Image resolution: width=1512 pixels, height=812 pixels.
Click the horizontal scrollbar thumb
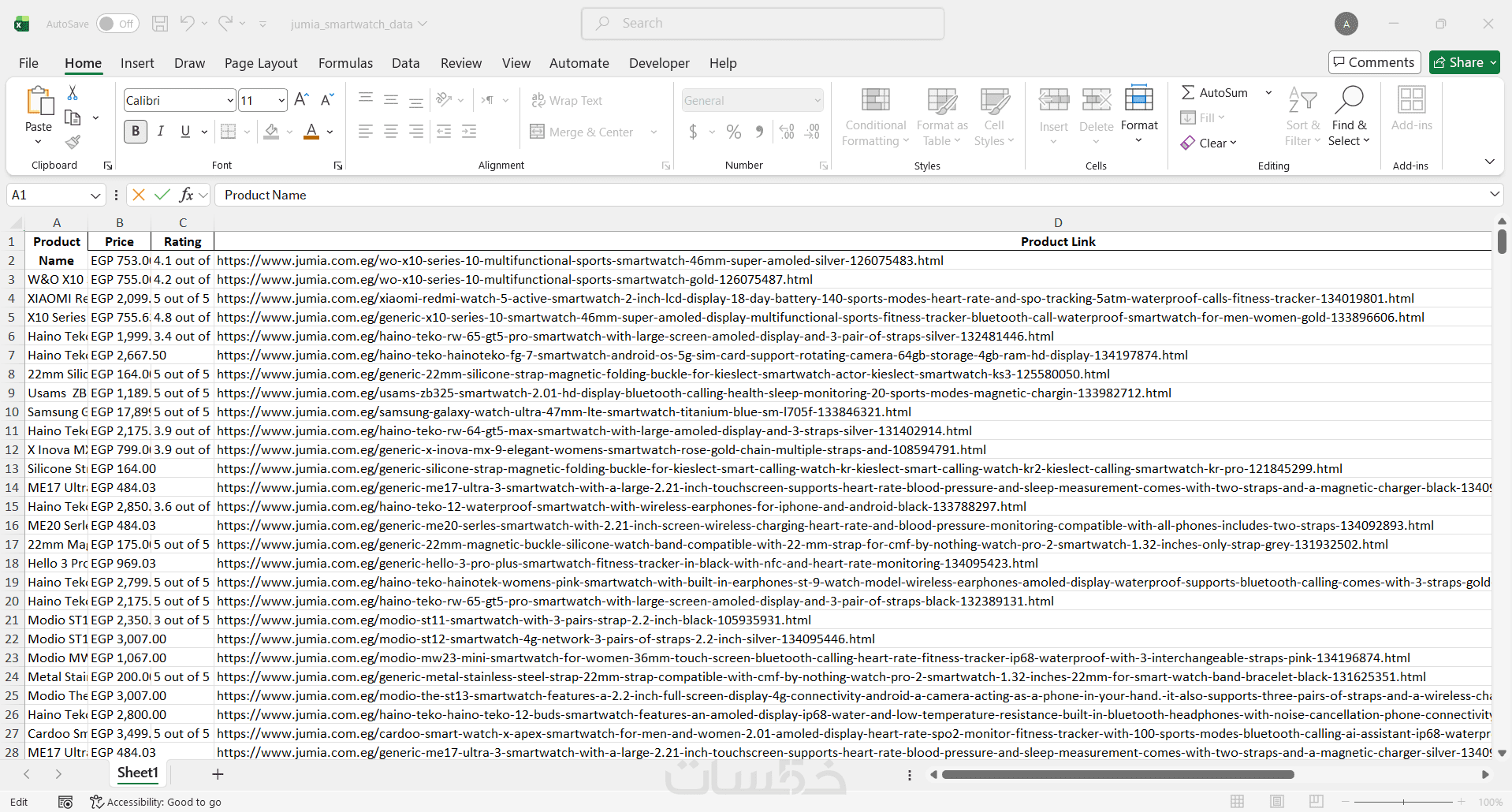[x=1119, y=775]
